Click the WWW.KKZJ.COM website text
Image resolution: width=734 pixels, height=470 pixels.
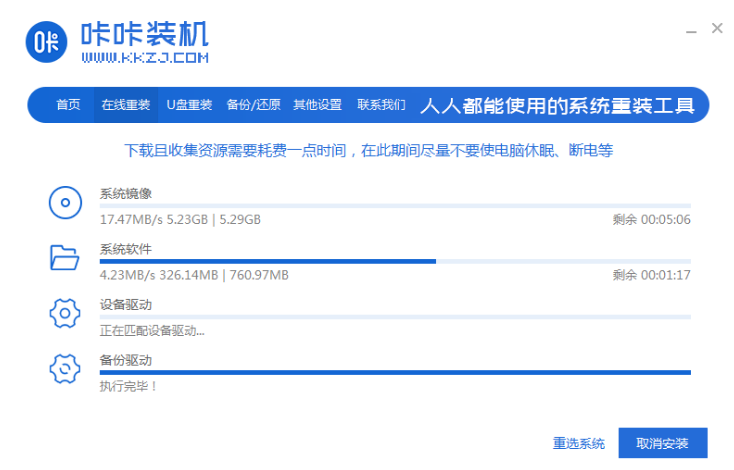(x=144, y=59)
